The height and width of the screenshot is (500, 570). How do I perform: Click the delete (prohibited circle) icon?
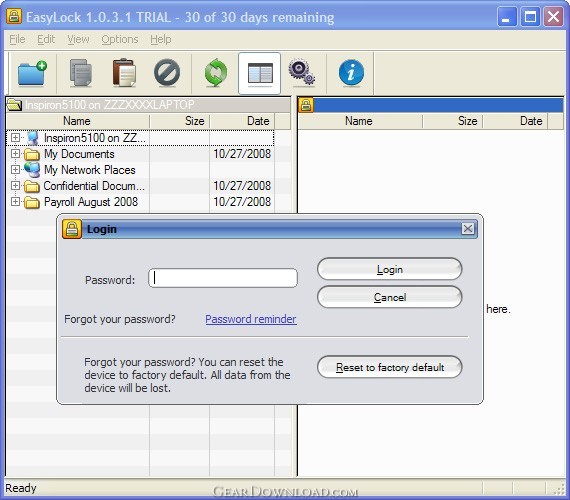pos(167,73)
